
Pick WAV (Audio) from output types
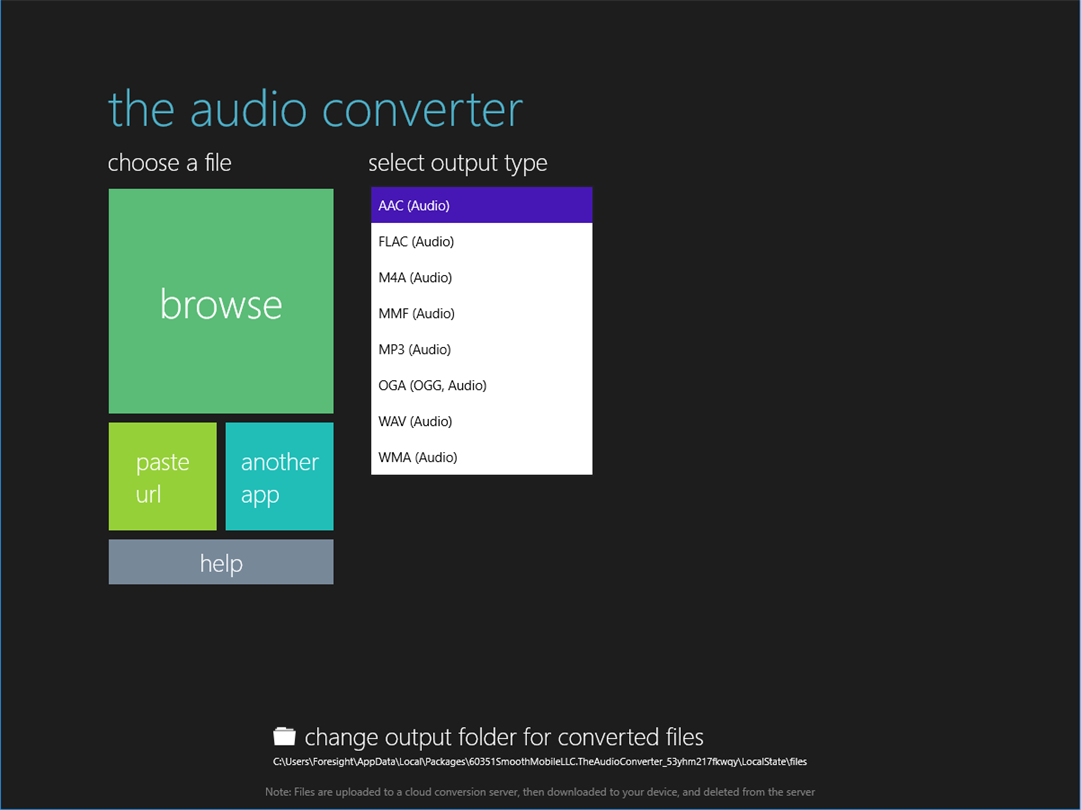point(481,421)
